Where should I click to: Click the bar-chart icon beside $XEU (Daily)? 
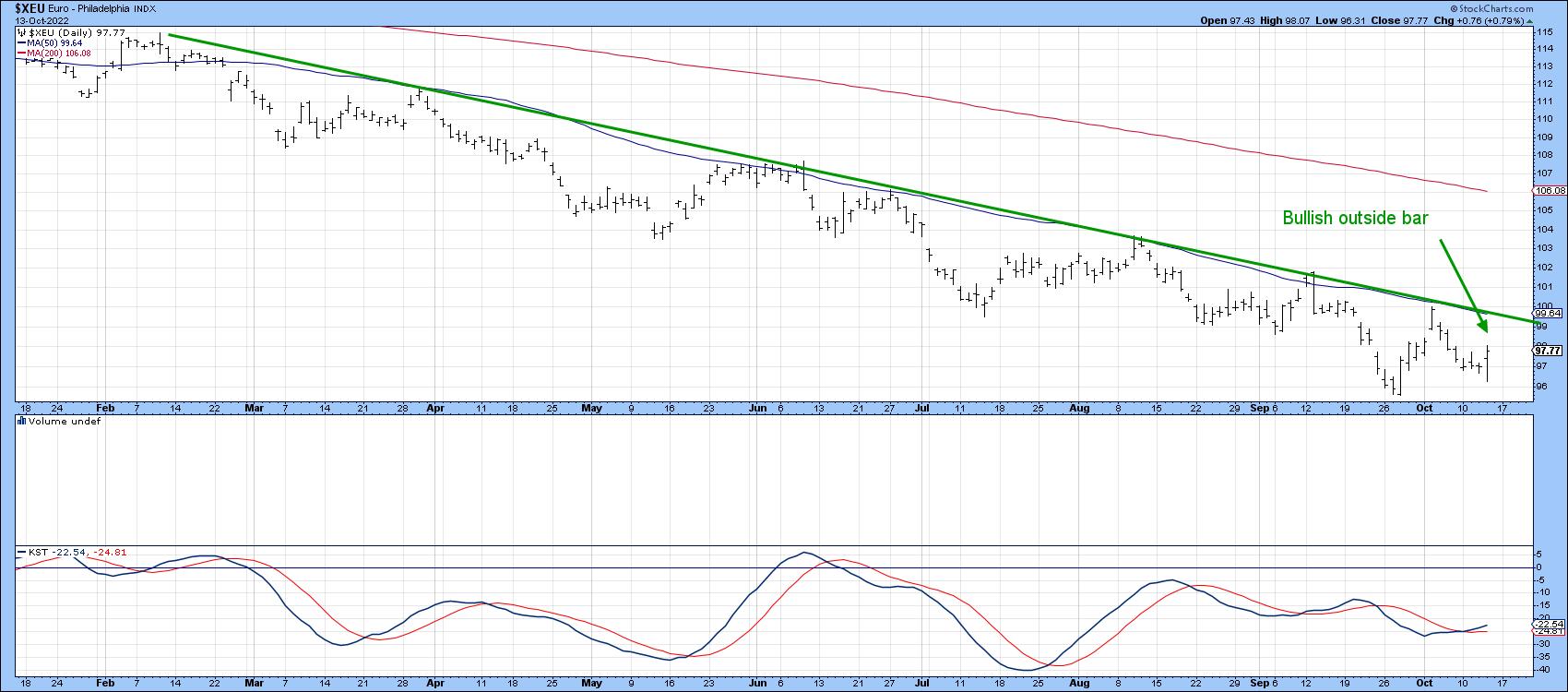point(21,32)
